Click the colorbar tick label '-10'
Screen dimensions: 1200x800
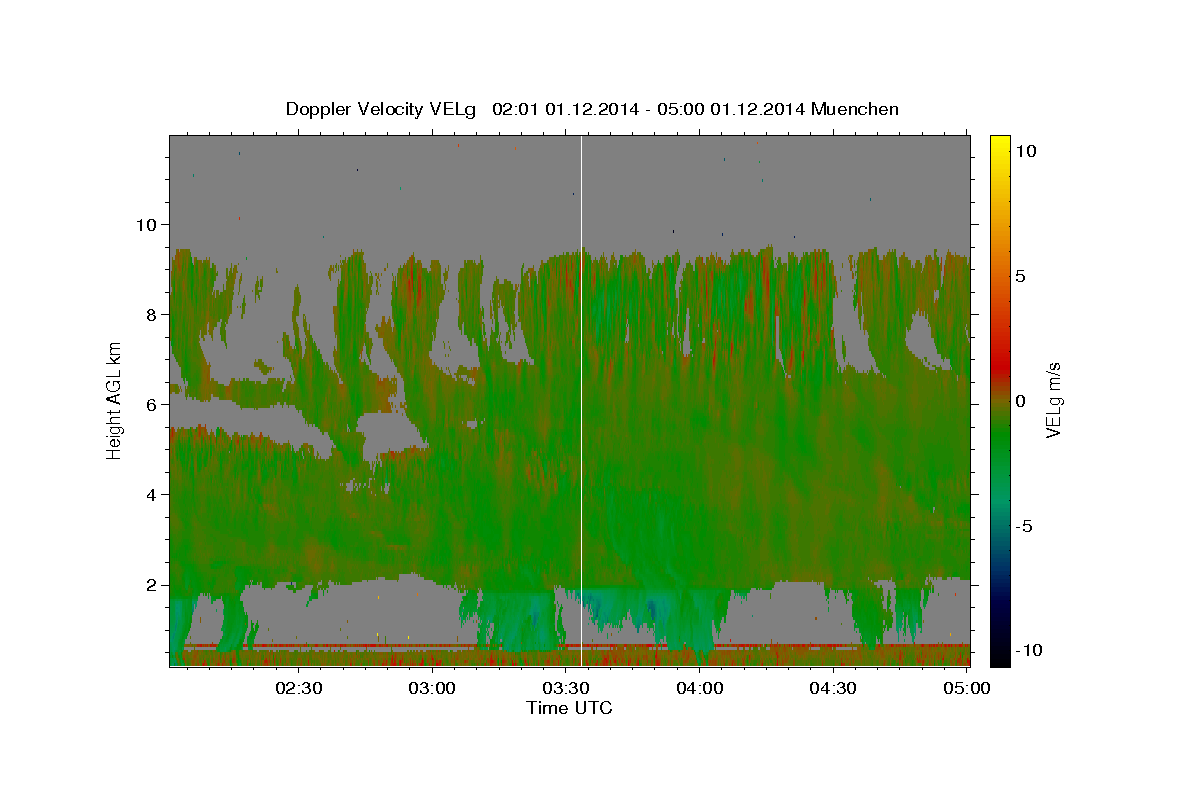coord(1028,651)
